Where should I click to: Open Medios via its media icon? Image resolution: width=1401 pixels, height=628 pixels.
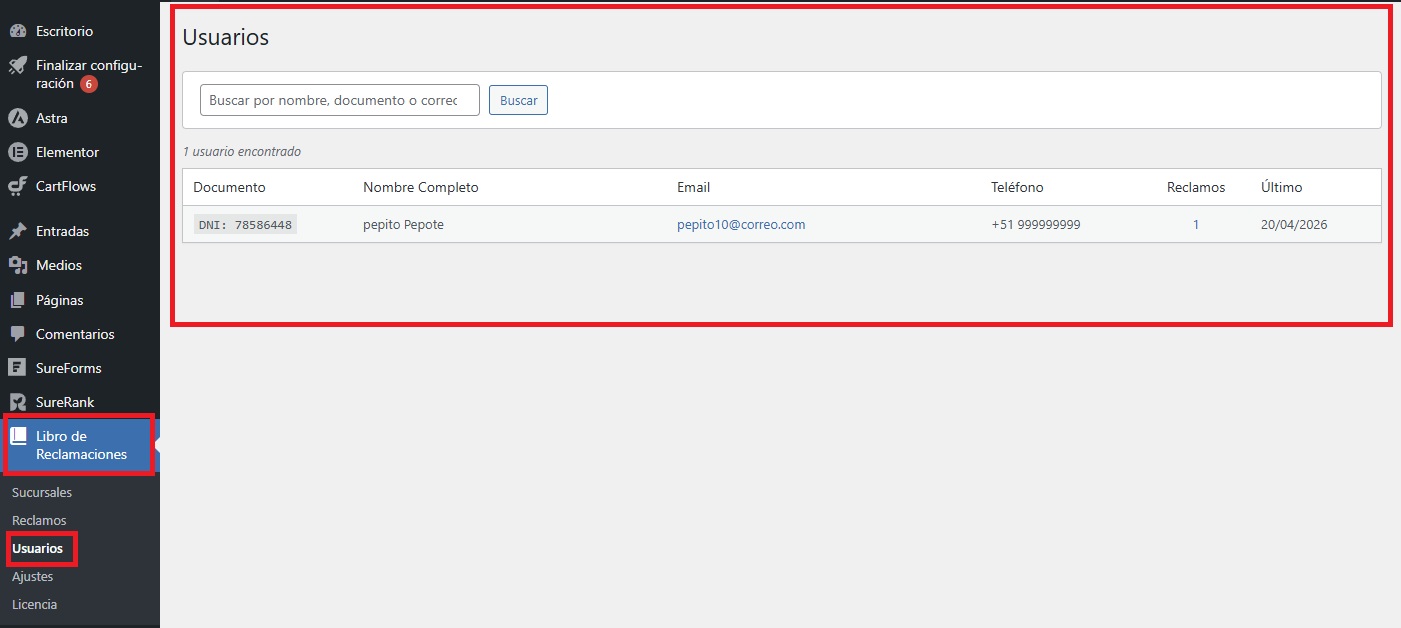pos(17,265)
